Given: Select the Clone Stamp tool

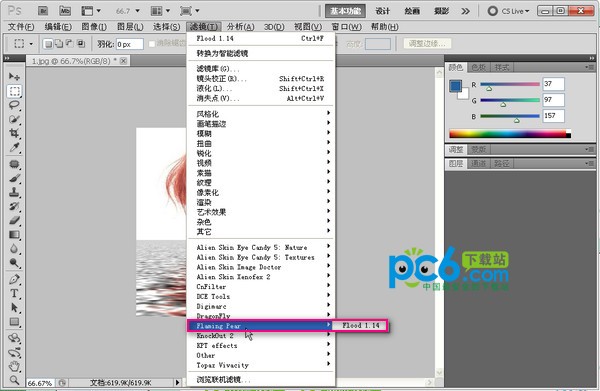Looking at the screenshot, I should (15, 192).
